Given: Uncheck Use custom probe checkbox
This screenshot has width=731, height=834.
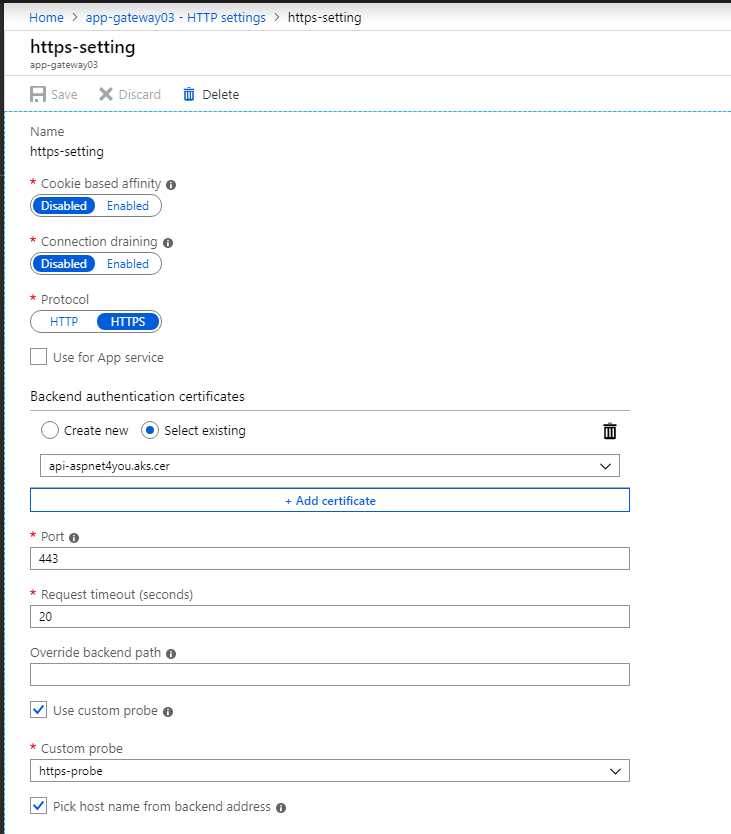Looking at the screenshot, I should 38,710.
